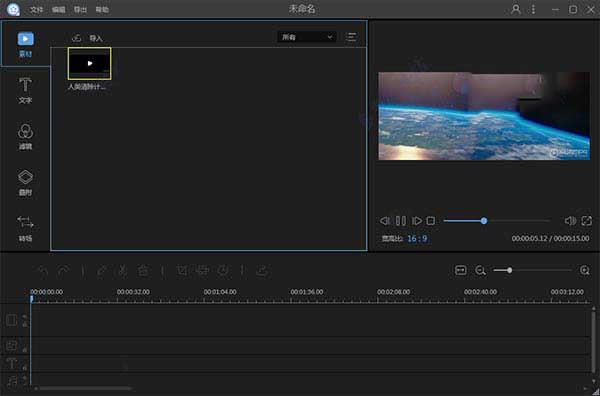Image resolution: width=600 pixels, height=396 pixels.
Task: Select the 素材 (Media) sidebar icon
Action: (25, 44)
